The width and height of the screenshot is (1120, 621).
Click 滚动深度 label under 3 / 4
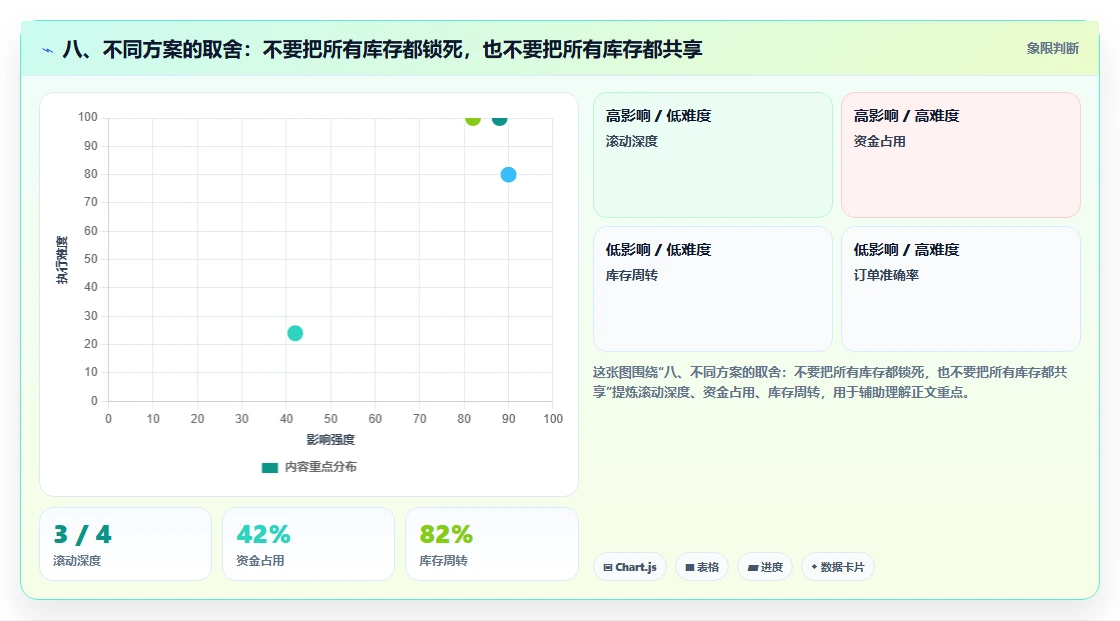click(77, 561)
